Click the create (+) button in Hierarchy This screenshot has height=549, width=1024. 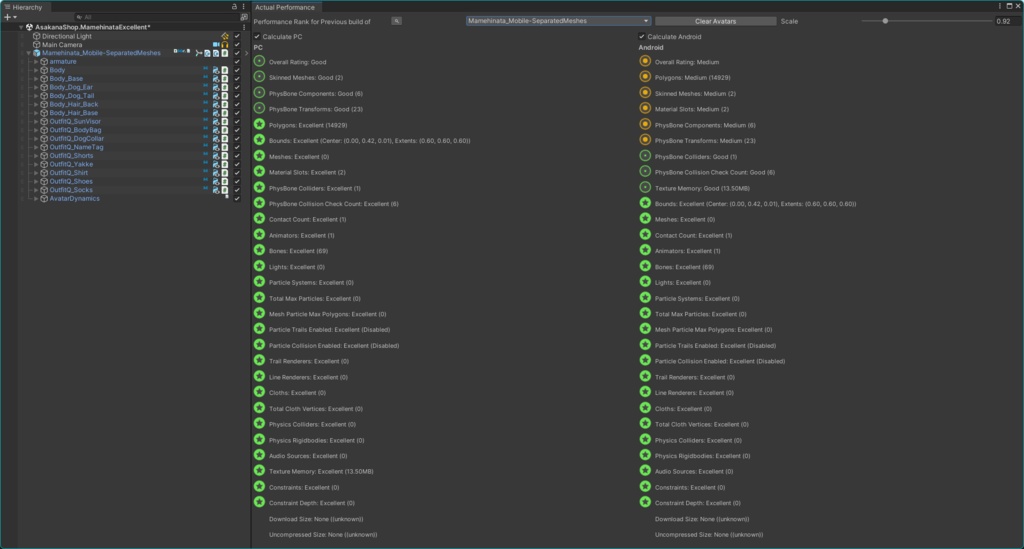(x=7, y=17)
